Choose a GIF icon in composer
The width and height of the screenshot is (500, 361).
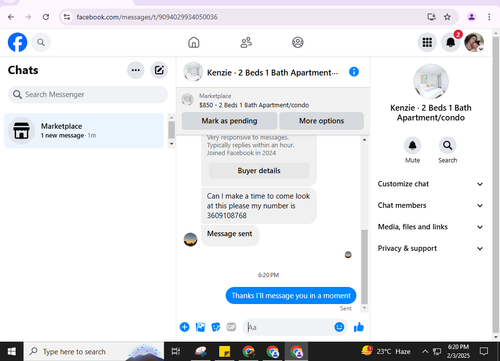(x=231, y=327)
